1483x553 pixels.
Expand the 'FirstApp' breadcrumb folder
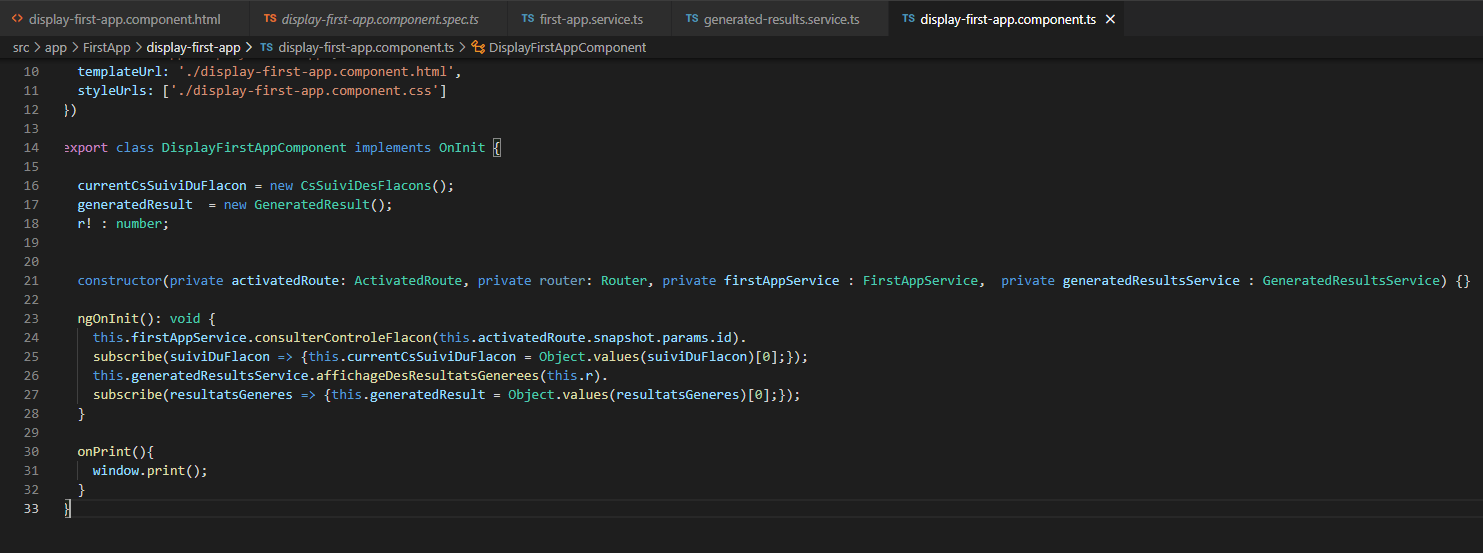[107, 47]
